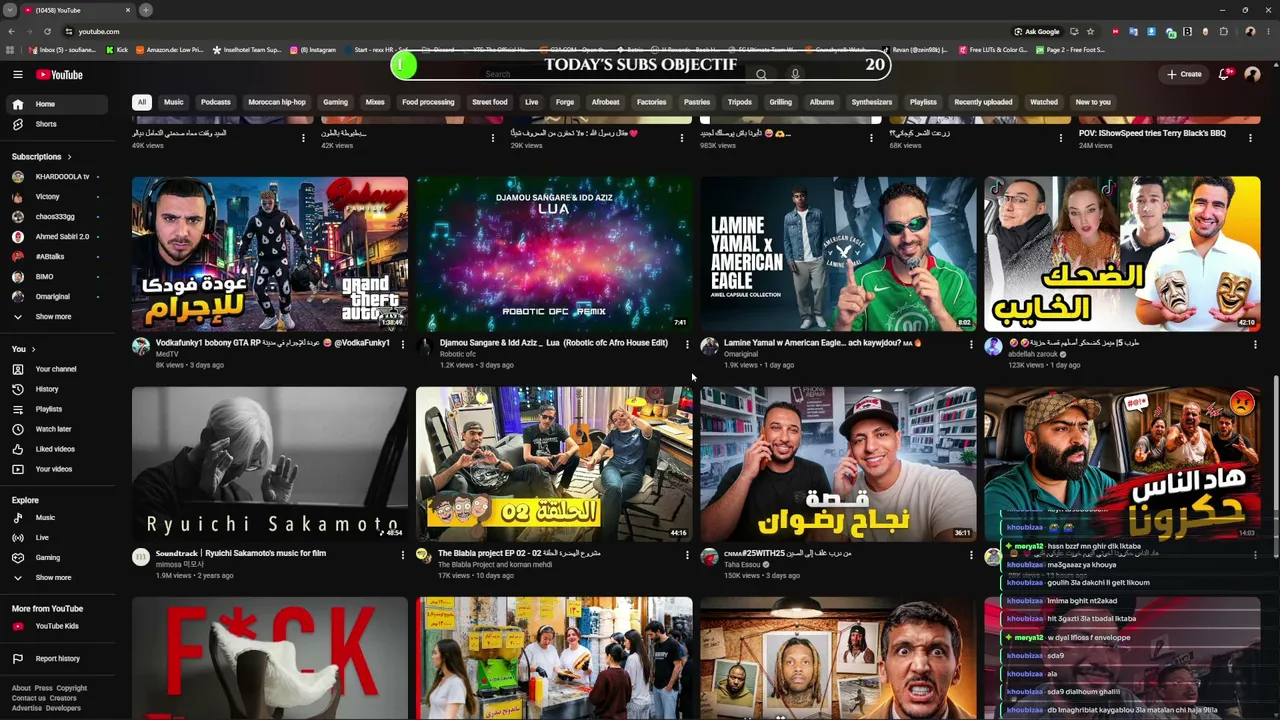The image size is (1280, 720).
Task: Select the Podcasts filter chip
Action: (215, 102)
